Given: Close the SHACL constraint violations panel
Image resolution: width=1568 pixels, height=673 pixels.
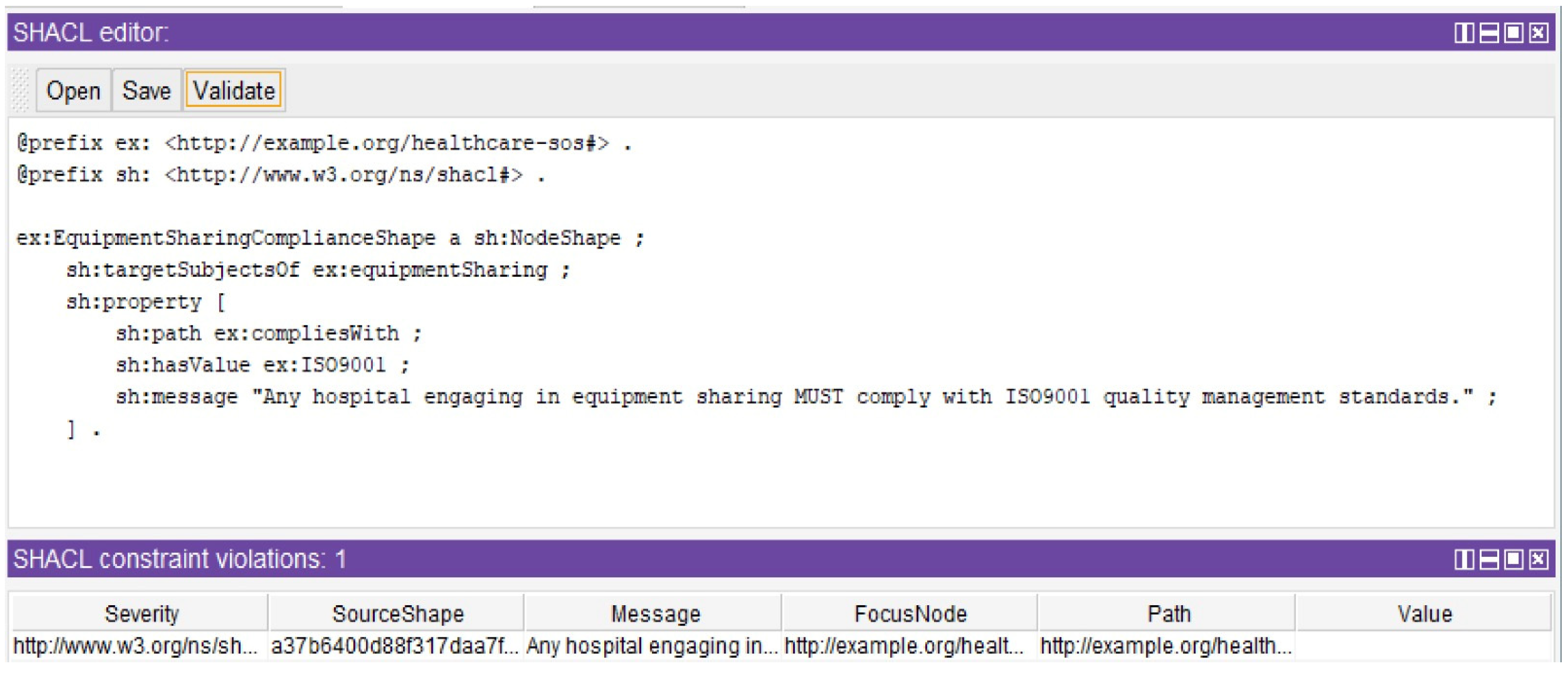Looking at the screenshot, I should 1539,559.
